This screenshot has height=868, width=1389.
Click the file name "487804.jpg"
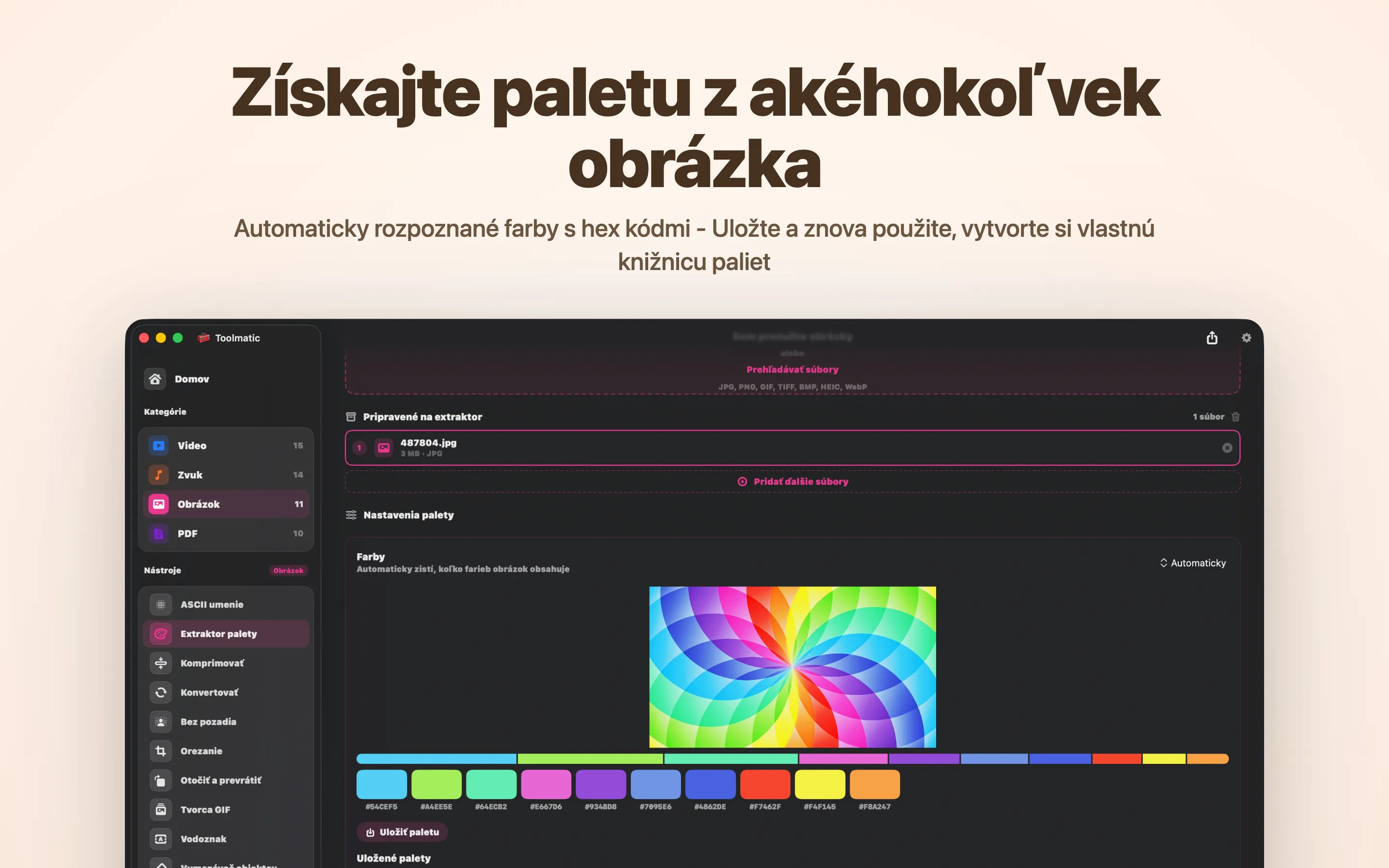pyautogui.click(x=428, y=443)
